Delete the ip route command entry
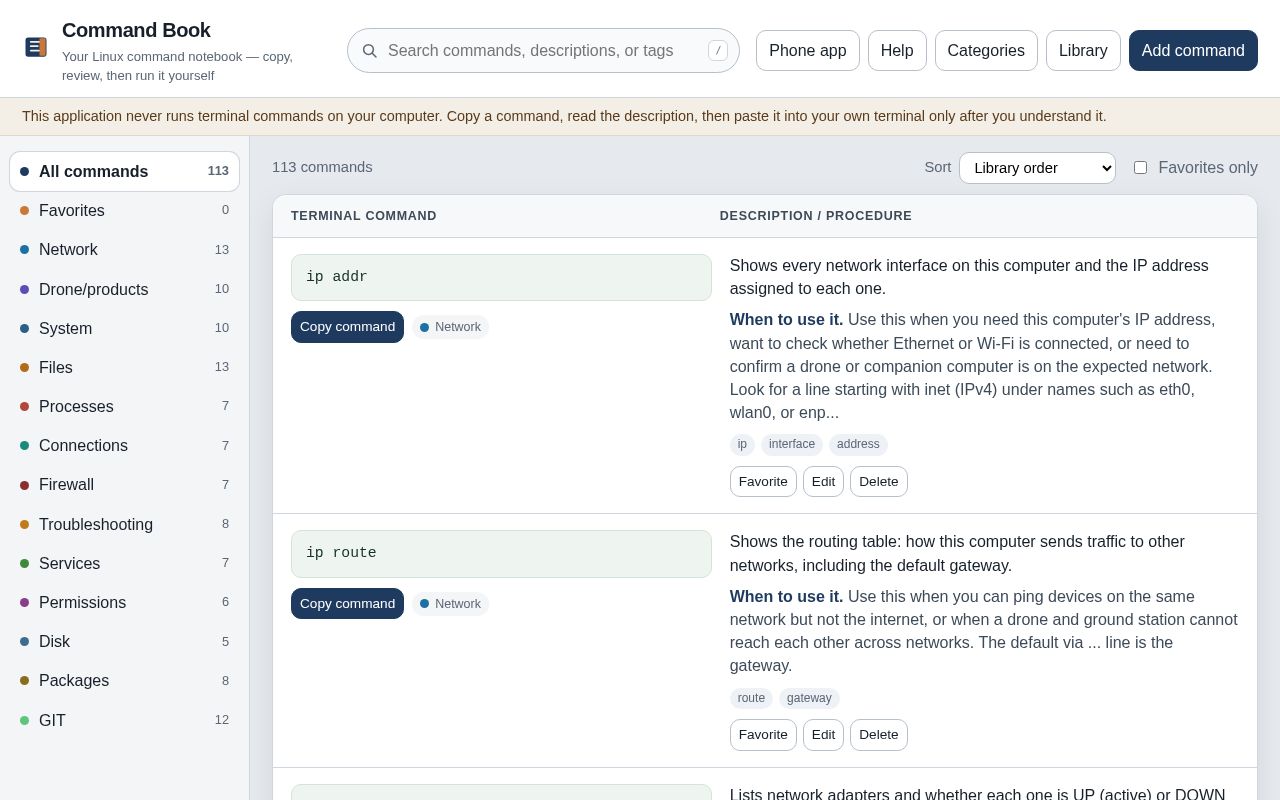This screenshot has width=1280, height=800. coord(879,735)
